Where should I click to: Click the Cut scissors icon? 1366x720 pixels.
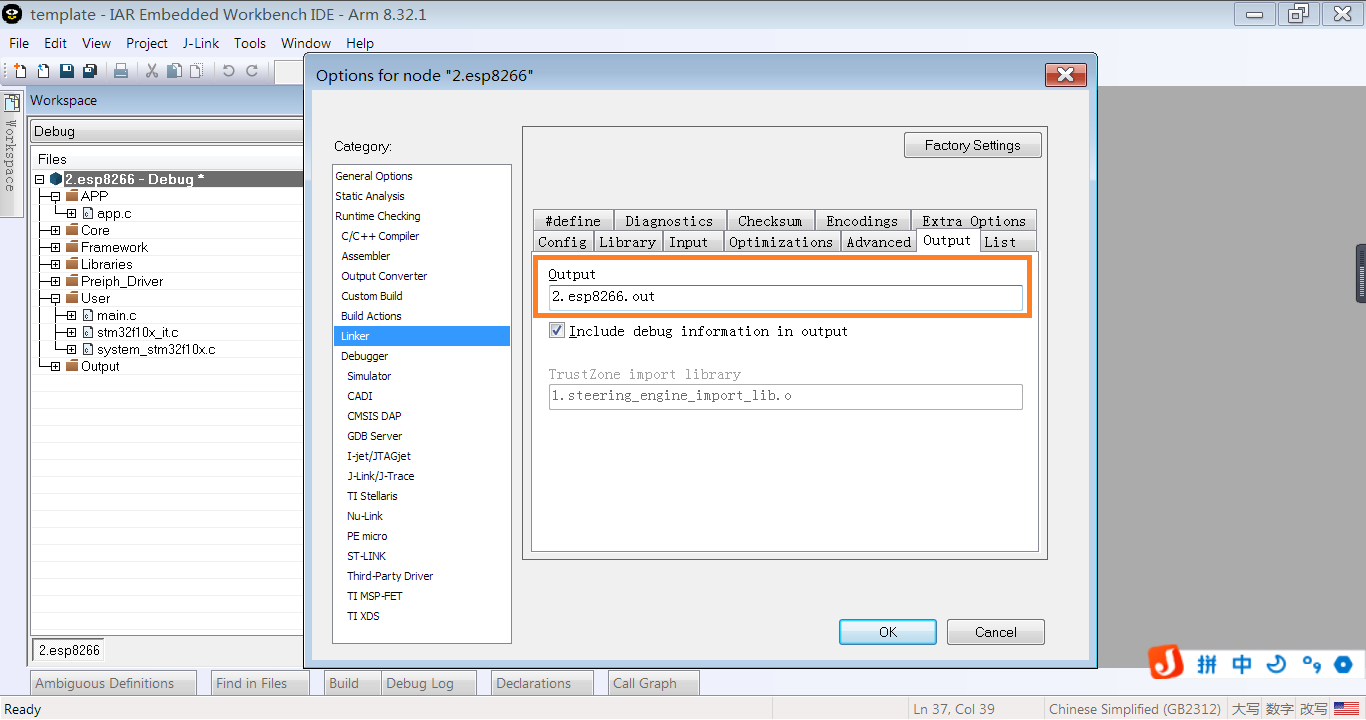pyautogui.click(x=152, y=71)
